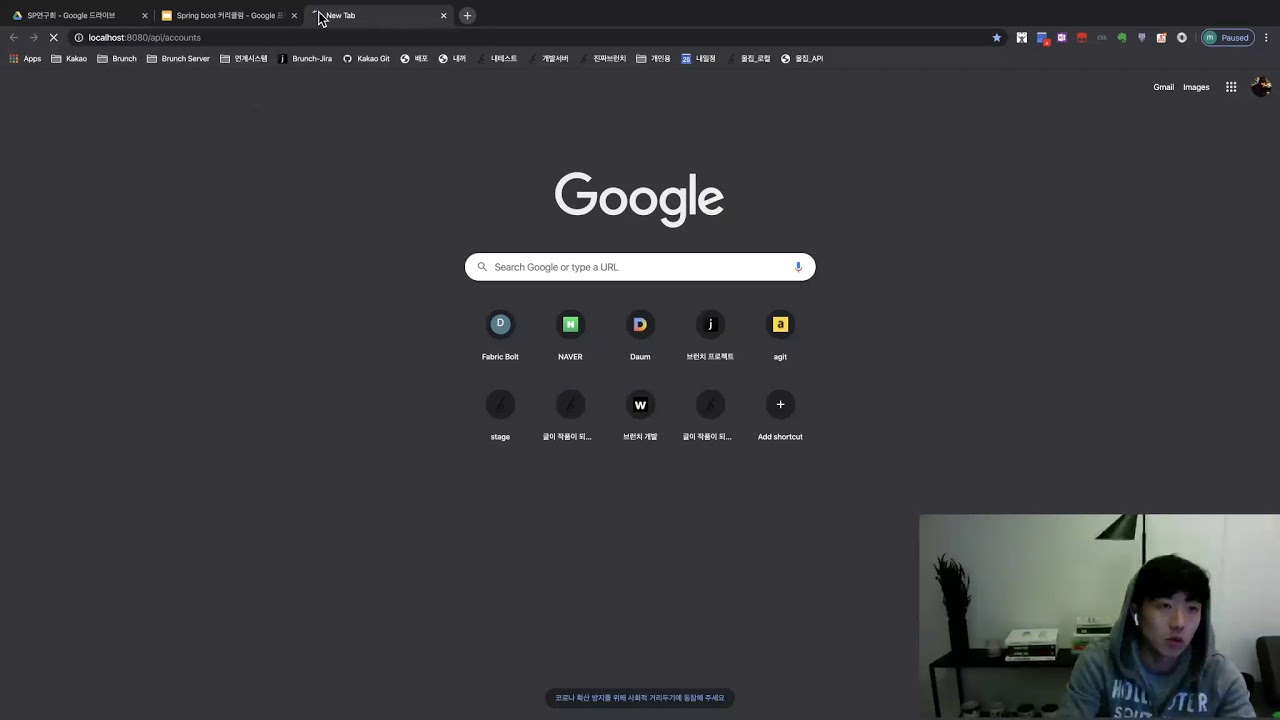The image size is (1280, 720).
Task: Open the 진짜브런치 bookmark
Action: pyautogui.click(x=602, y=59)
